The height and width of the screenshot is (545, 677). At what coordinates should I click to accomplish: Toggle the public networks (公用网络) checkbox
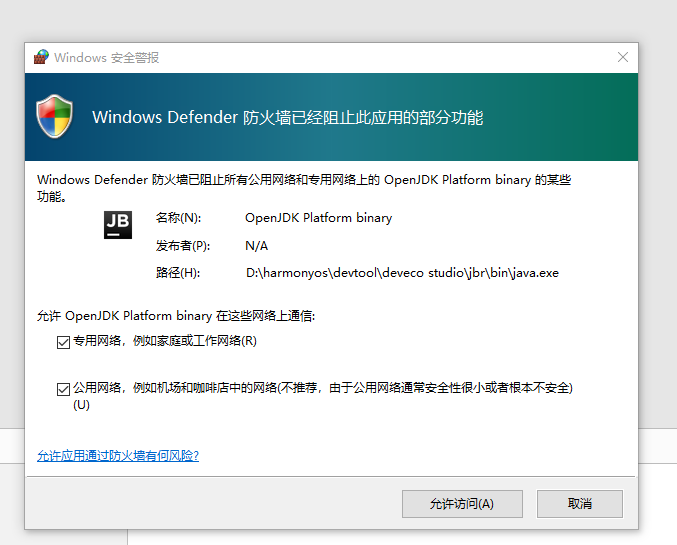(63, 389)
